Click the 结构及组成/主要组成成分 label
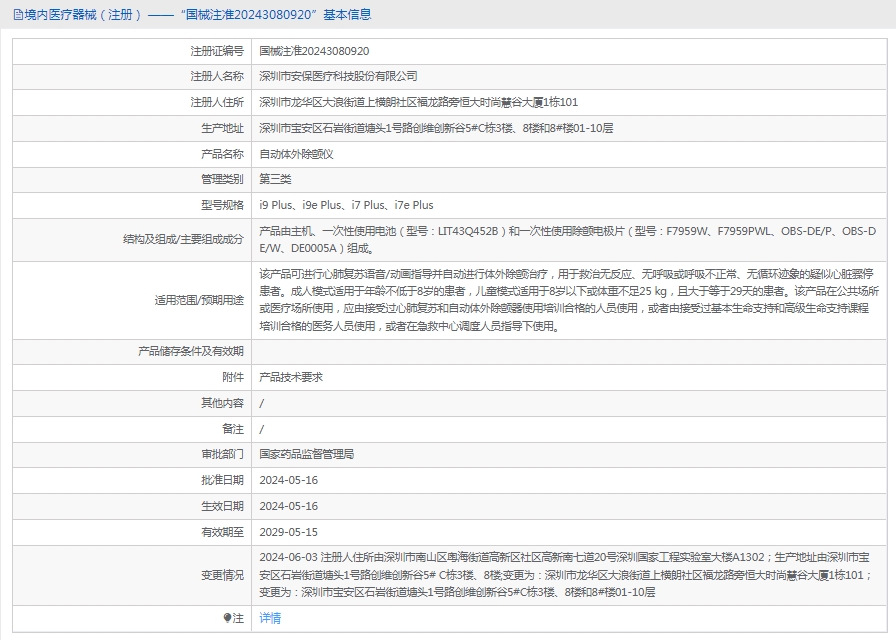 point(183,239)
